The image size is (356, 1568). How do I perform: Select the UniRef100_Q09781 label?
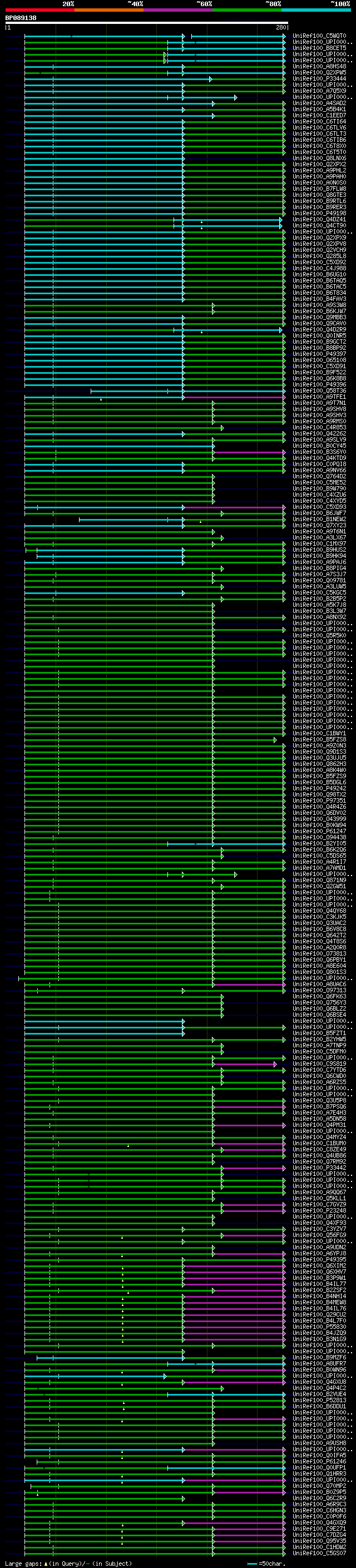319,581
